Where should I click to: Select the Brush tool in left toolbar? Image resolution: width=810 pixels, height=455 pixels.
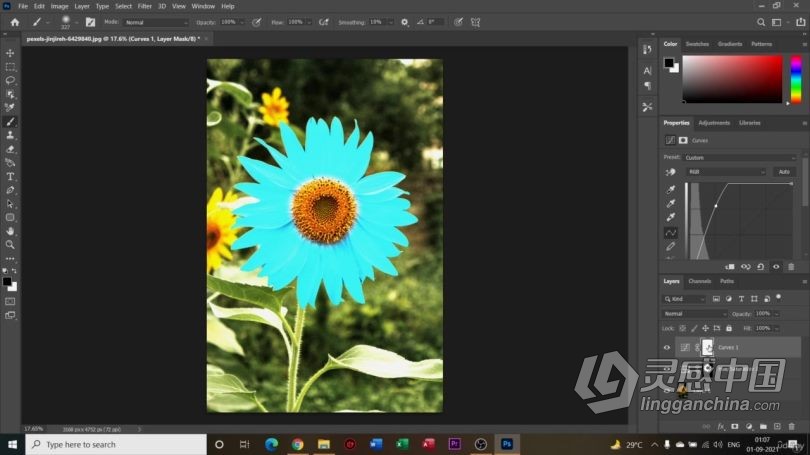[10, 121]
